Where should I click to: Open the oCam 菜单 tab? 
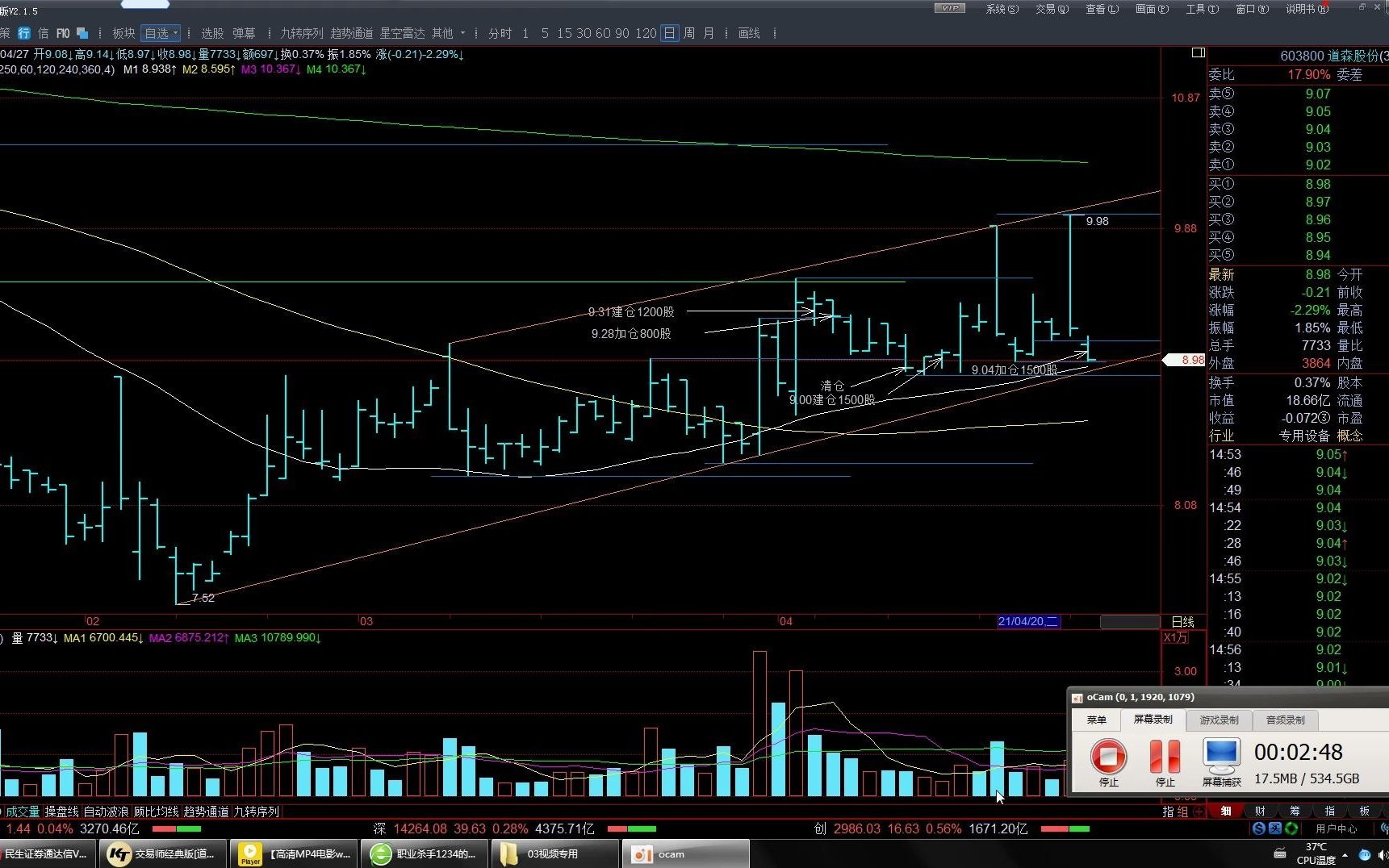click(x=1096, y=720)
